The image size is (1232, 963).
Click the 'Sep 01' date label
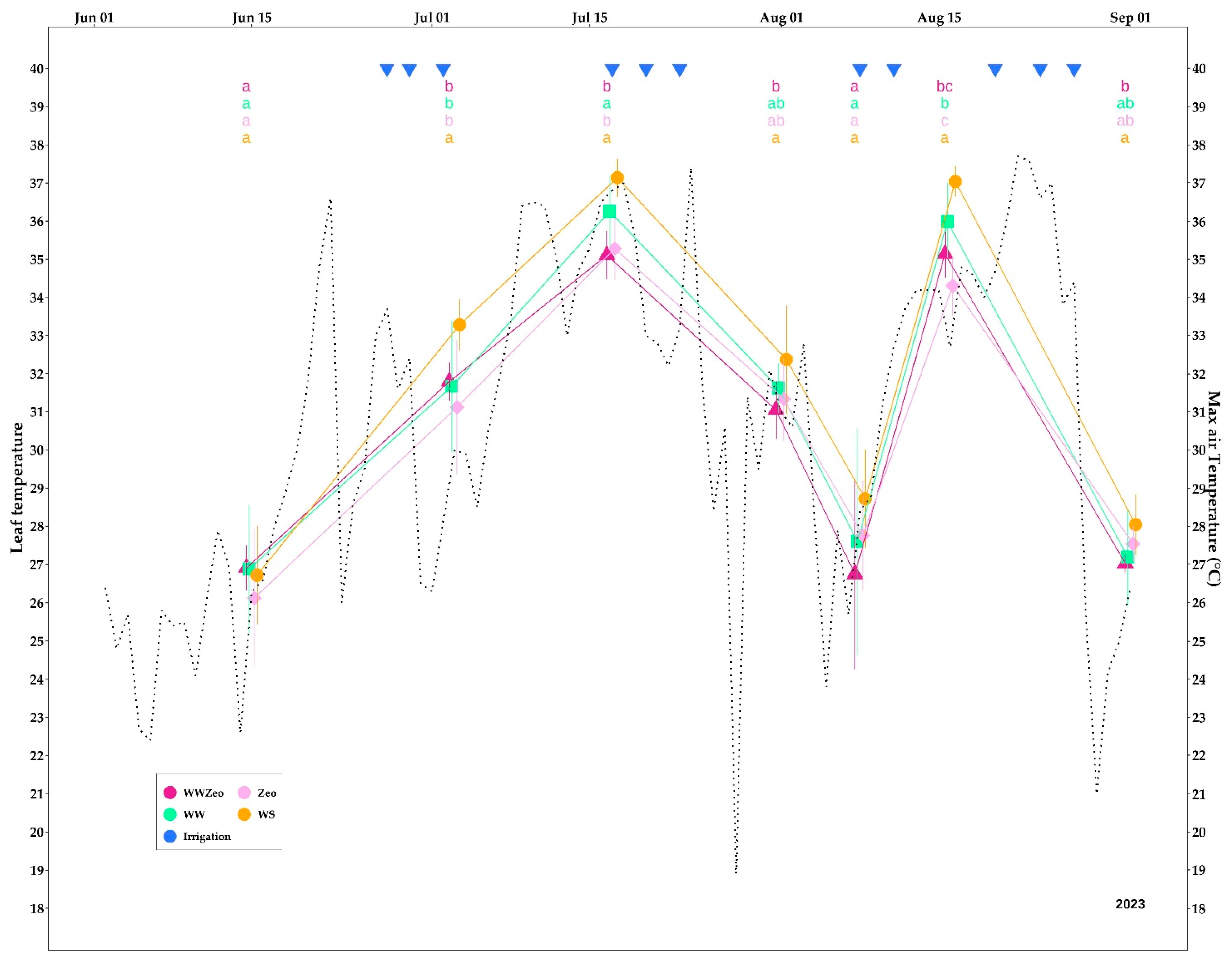click(x=1130, y=17)
